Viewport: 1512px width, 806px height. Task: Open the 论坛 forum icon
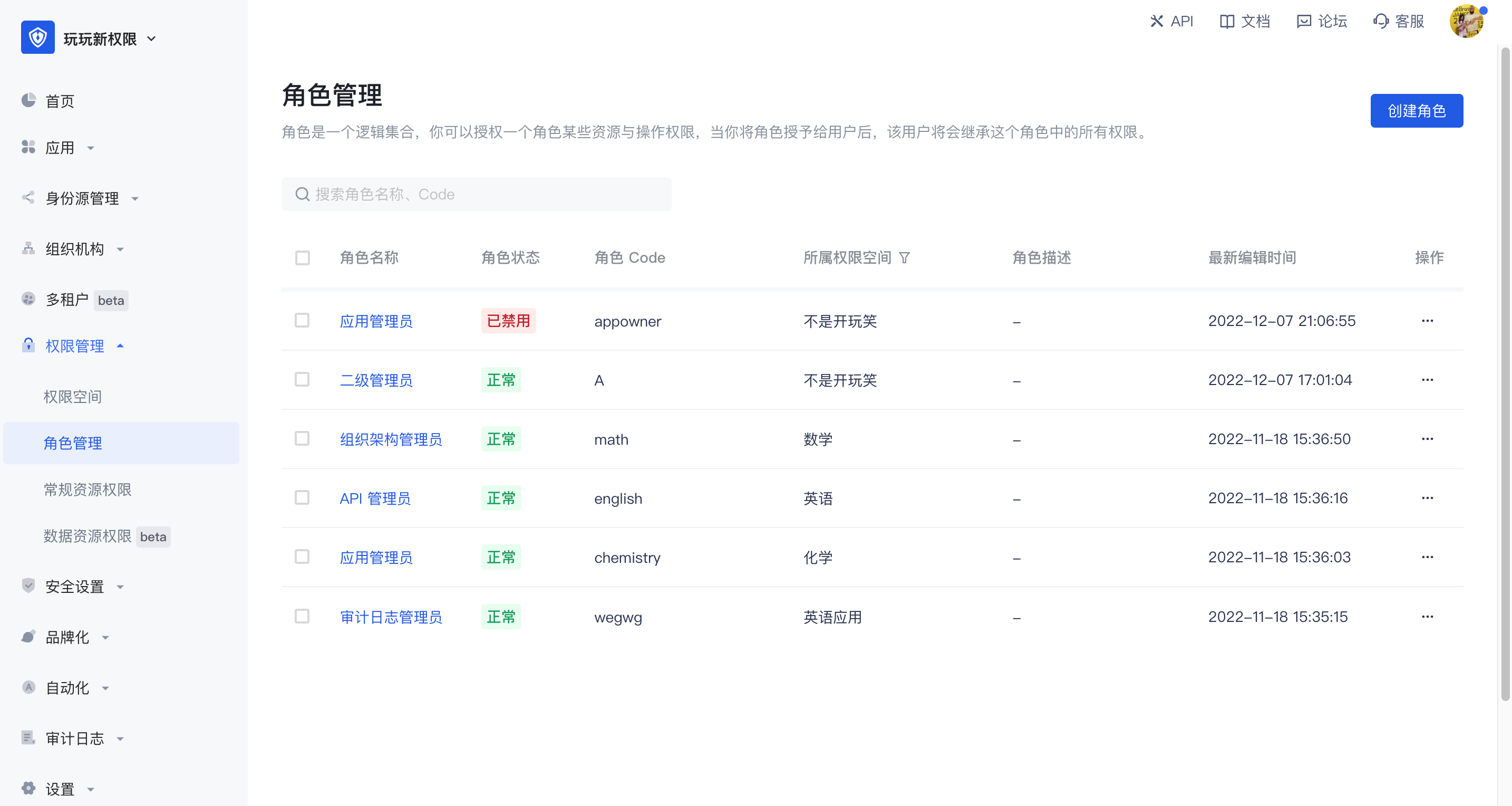[x=1304, y=21]
